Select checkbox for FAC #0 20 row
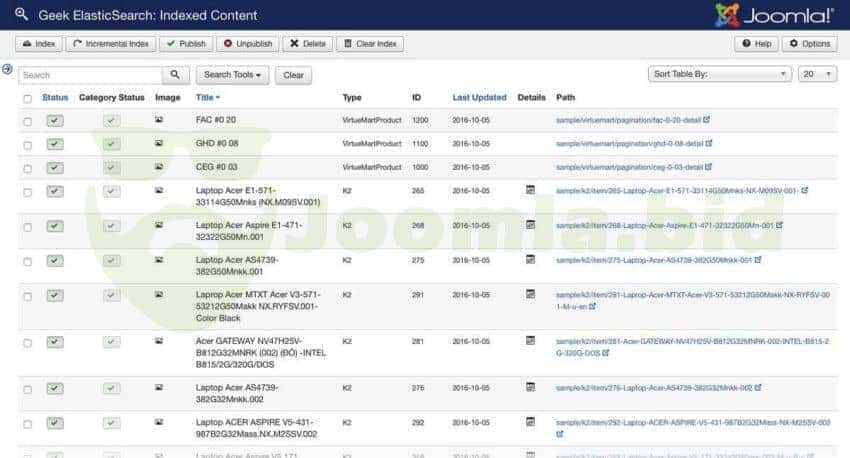Viewport: 850px width, 458px height. [x=28, y=121]
